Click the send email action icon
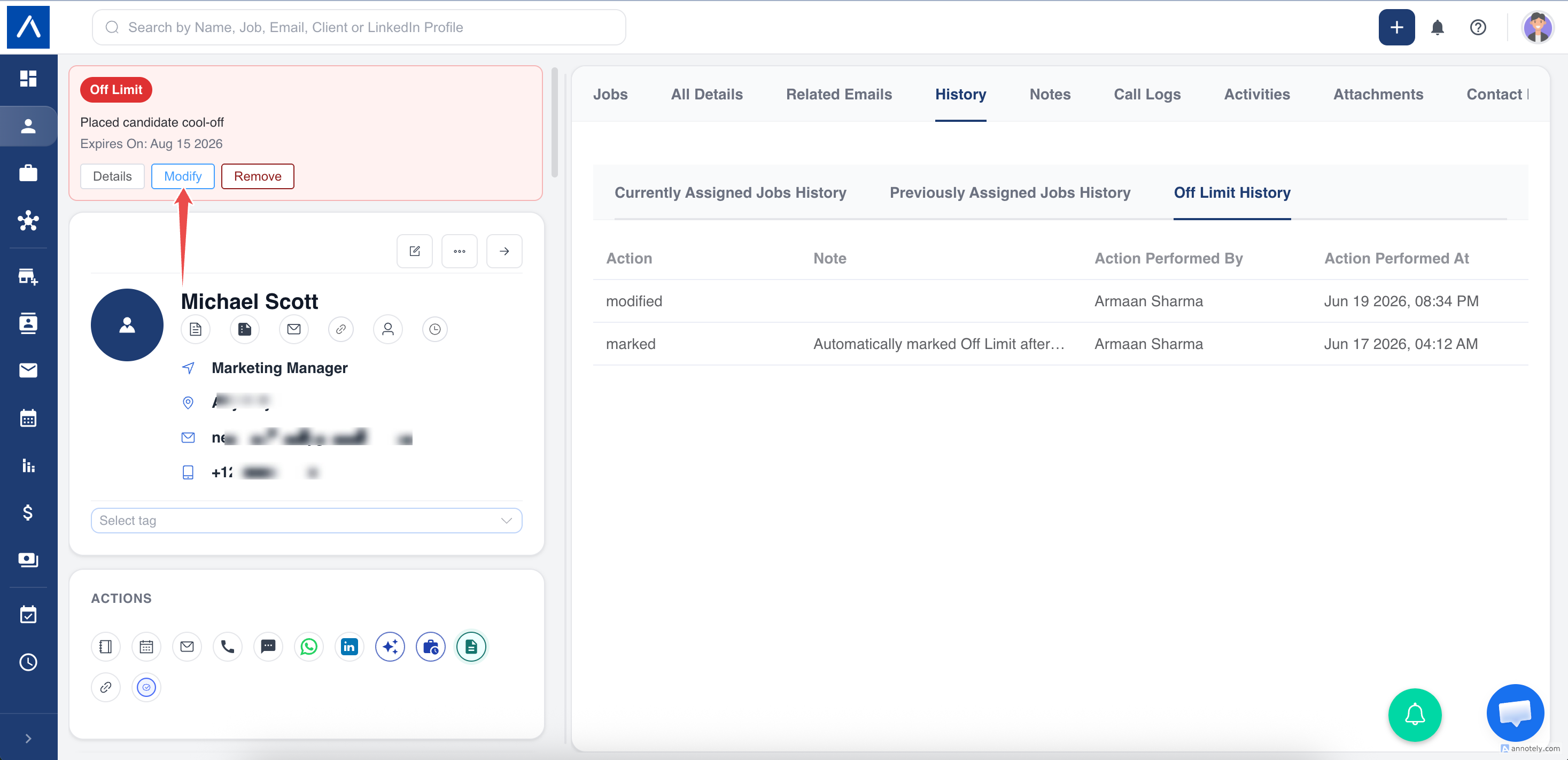Screen dimensions: 1568x760 coord(187,647)
